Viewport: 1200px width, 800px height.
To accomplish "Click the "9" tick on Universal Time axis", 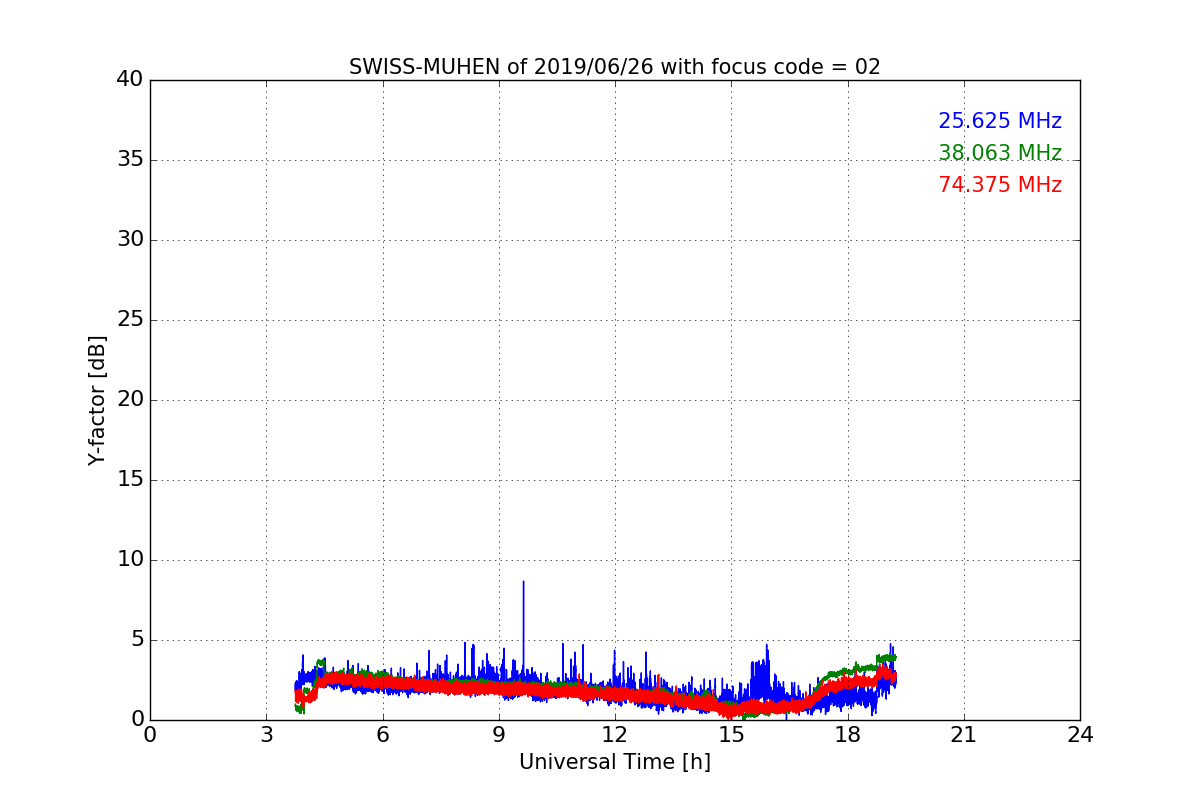I will click(x=499, y=735).
